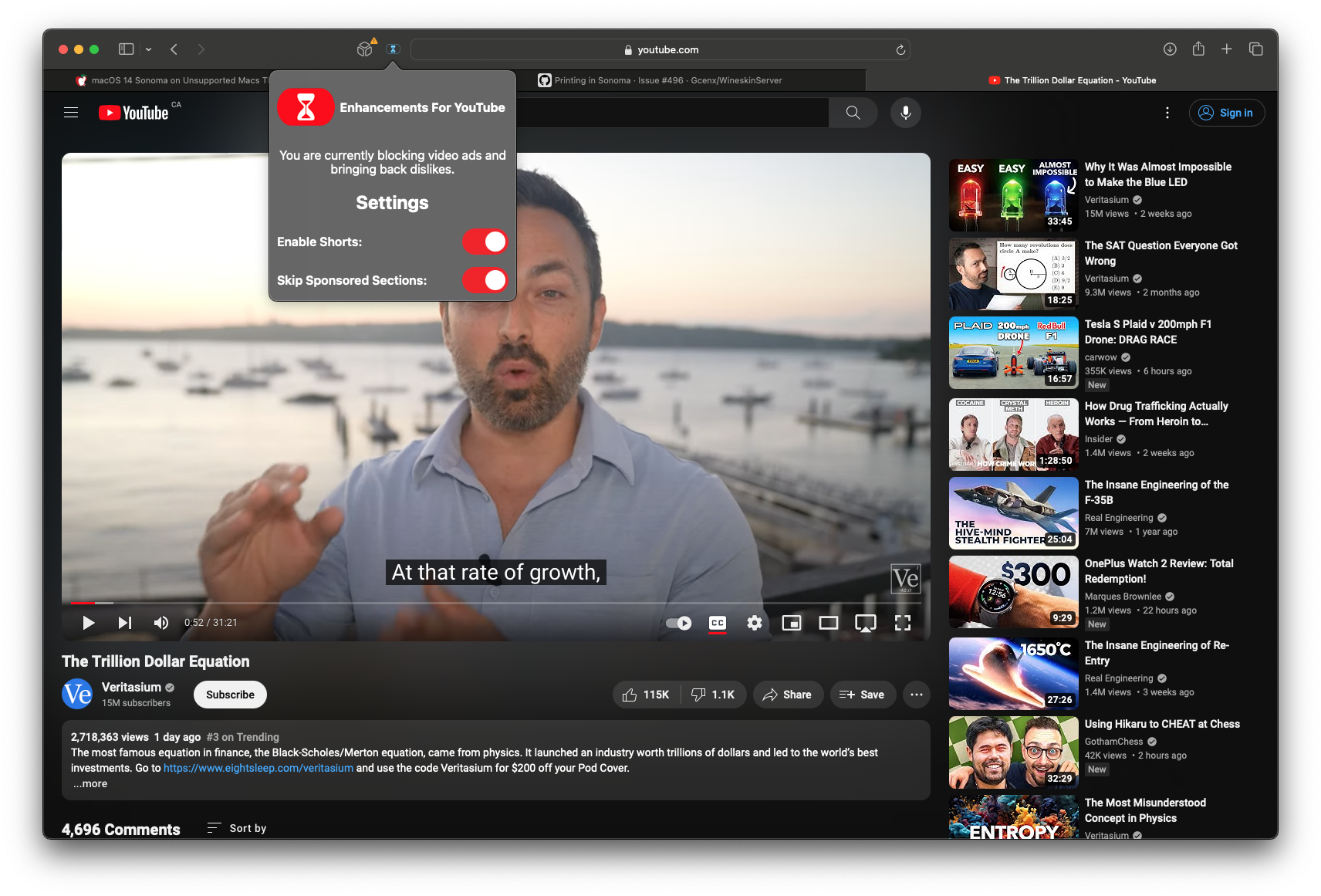Save the video to a playlist
1321x896 pixels.
pyautogui.click(x=862, y=695)
